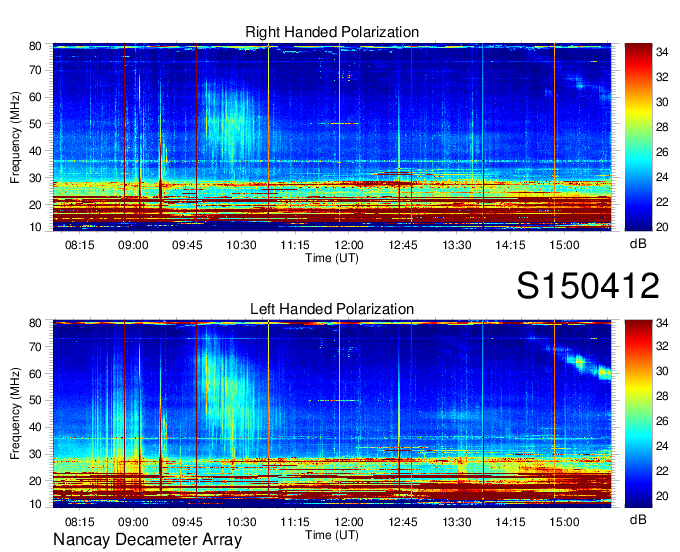
Task: Click the 40 MHz tick of left-handed plot
Action: [x=36, y=428]
